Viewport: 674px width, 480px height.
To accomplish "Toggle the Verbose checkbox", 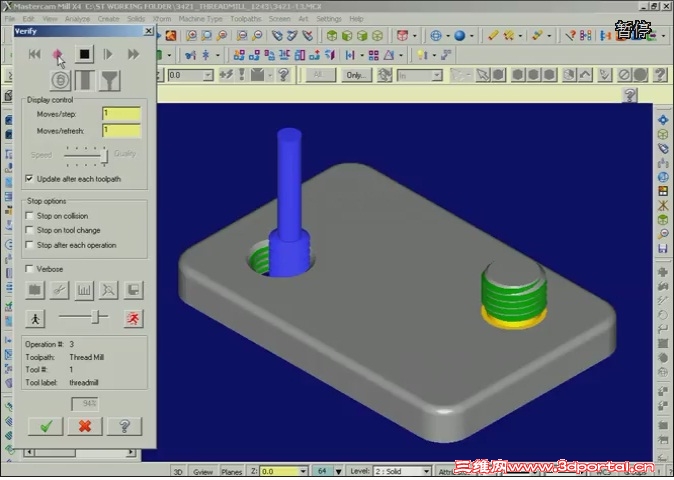I will click(29, 269).
